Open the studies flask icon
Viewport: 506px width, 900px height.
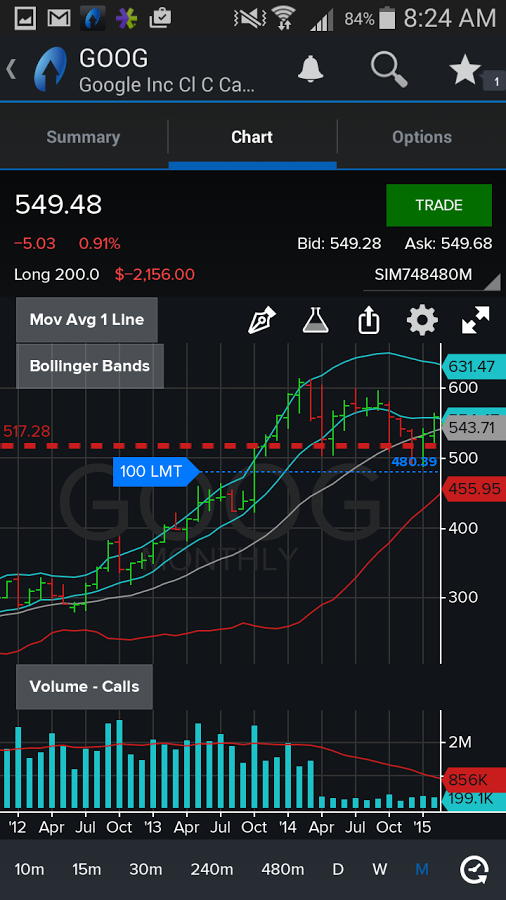click(x=316, y=320)
